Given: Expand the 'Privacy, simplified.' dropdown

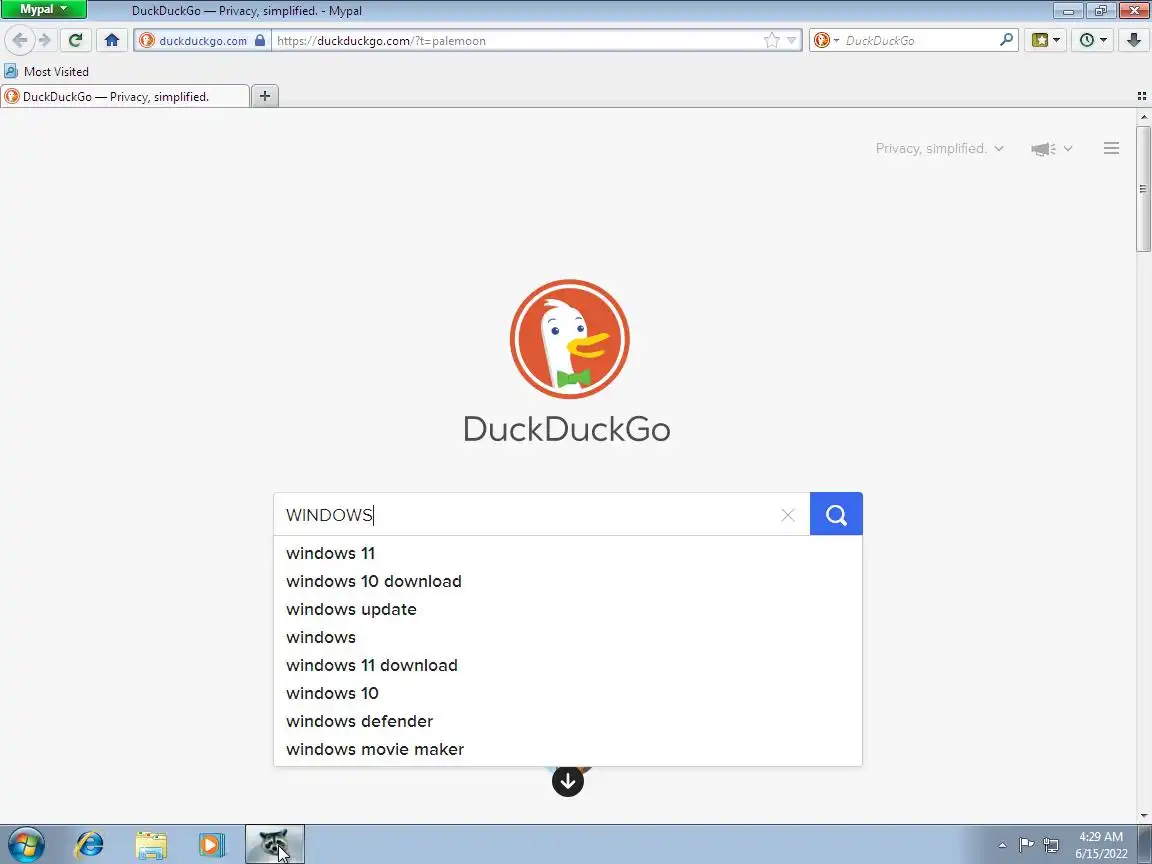Looking at the screenshot, I should [x=940, y=148].
